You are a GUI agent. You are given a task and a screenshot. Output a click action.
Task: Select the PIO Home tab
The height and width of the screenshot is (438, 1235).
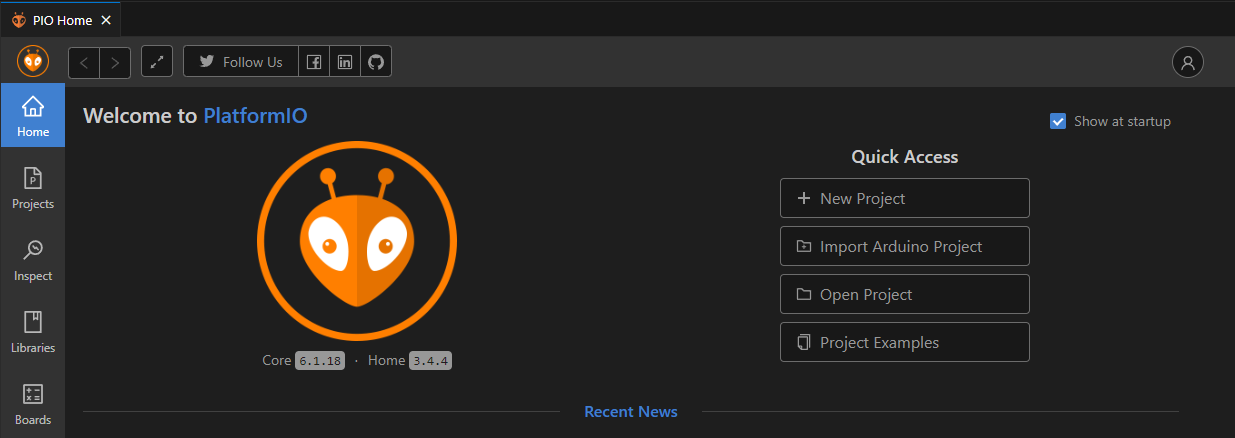(61, 19)
